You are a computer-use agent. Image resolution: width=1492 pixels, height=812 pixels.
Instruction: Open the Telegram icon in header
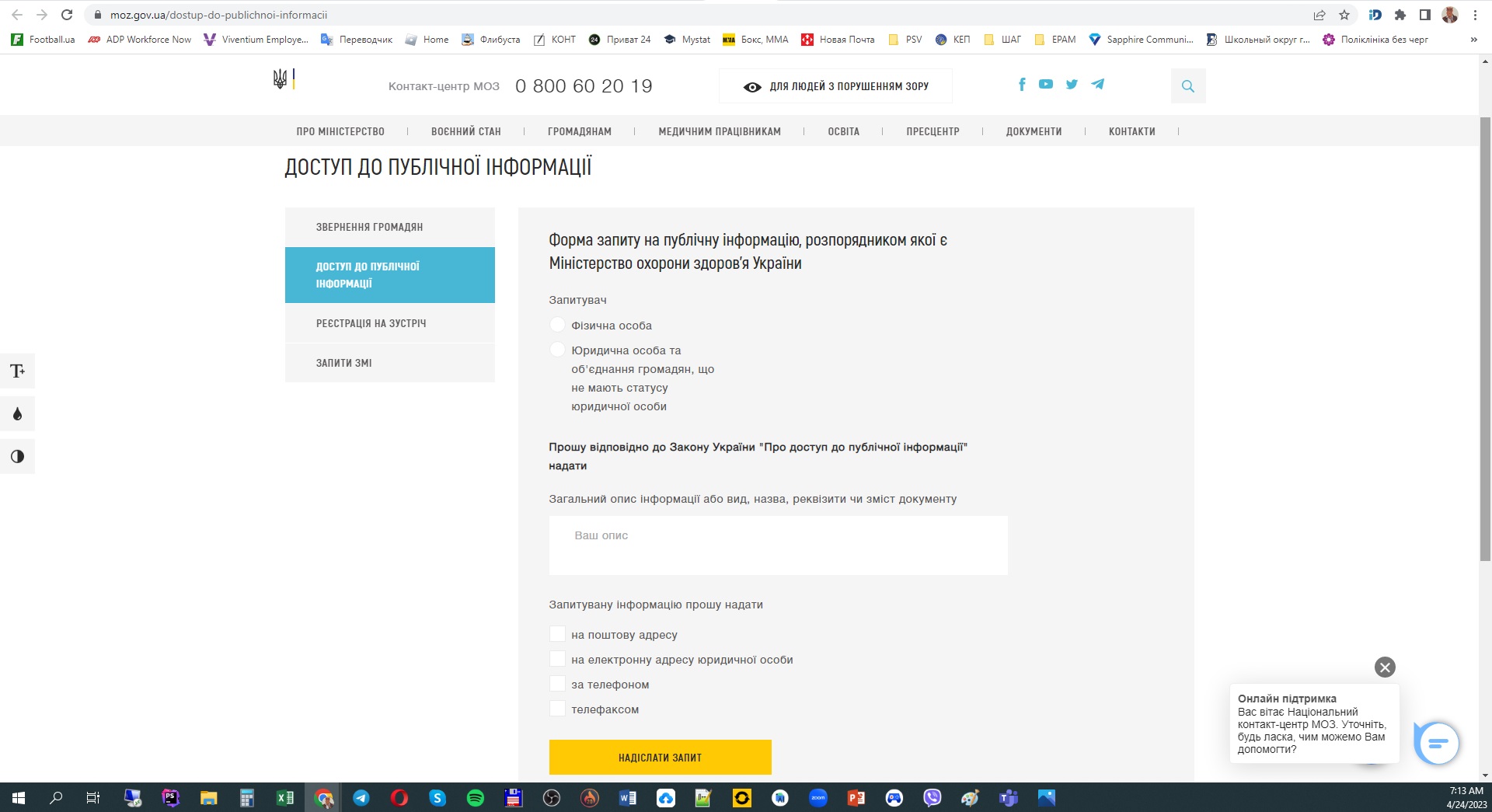click(1097, 85)
